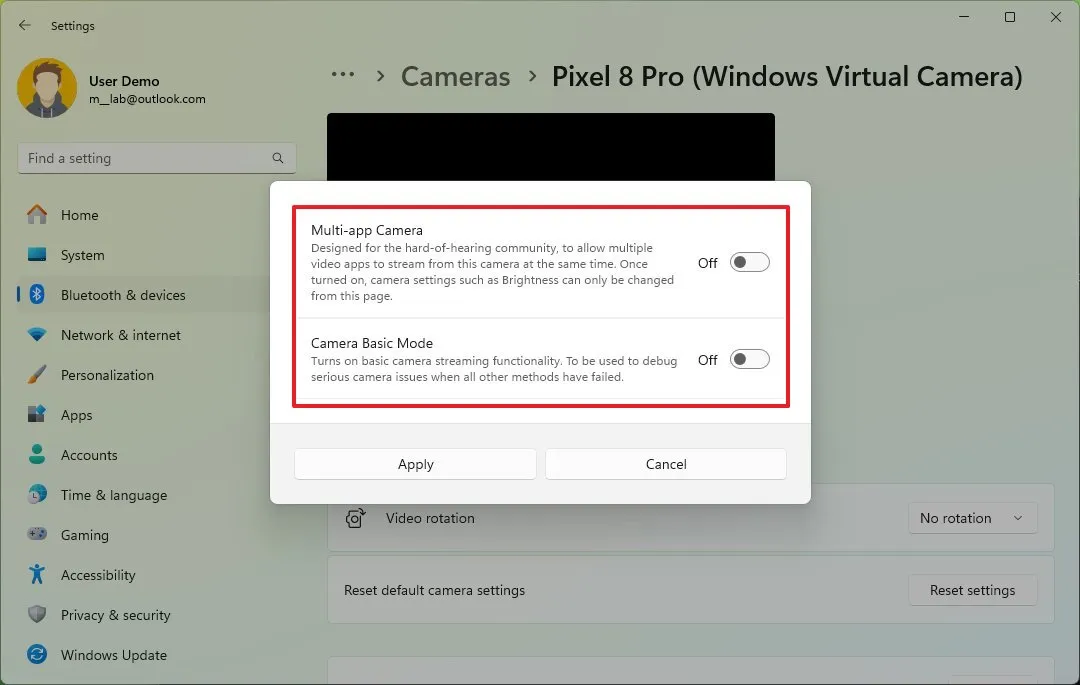Click the back arrow in Settings

(25, 25)
